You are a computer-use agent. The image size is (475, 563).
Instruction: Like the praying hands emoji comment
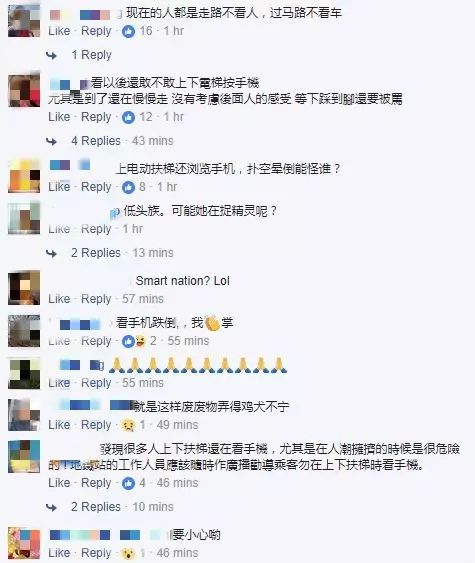pyautogui.click(x=59, y=383)
